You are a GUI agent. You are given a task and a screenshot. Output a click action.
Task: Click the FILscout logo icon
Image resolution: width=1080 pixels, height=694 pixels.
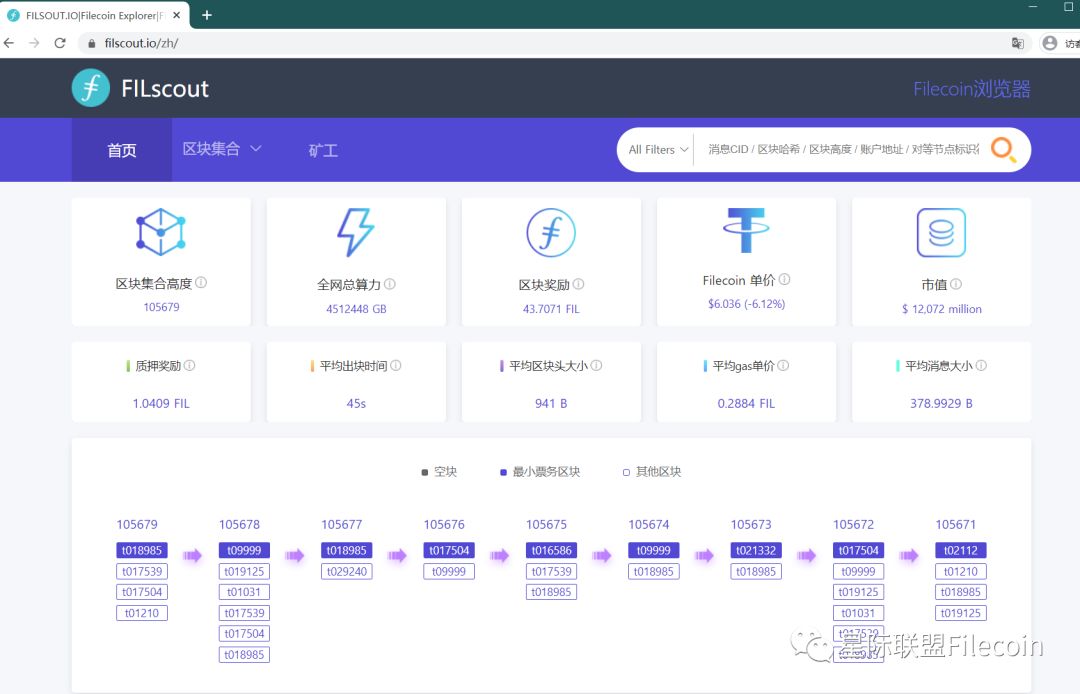click(91, 88)
